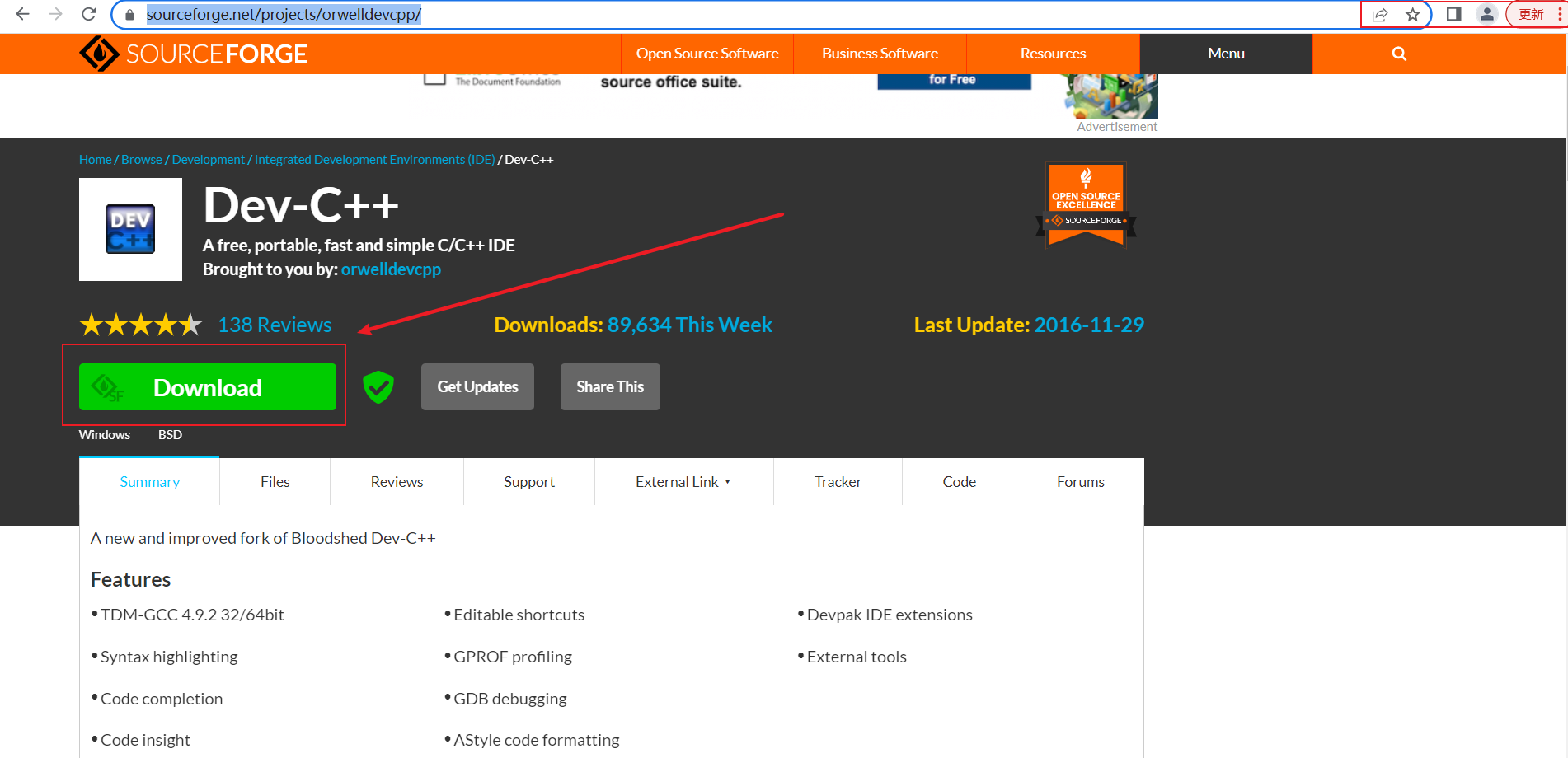Click 'Editable shortcuts' feature text
This screenshot has height=758, width=1568.
(519, 615)
